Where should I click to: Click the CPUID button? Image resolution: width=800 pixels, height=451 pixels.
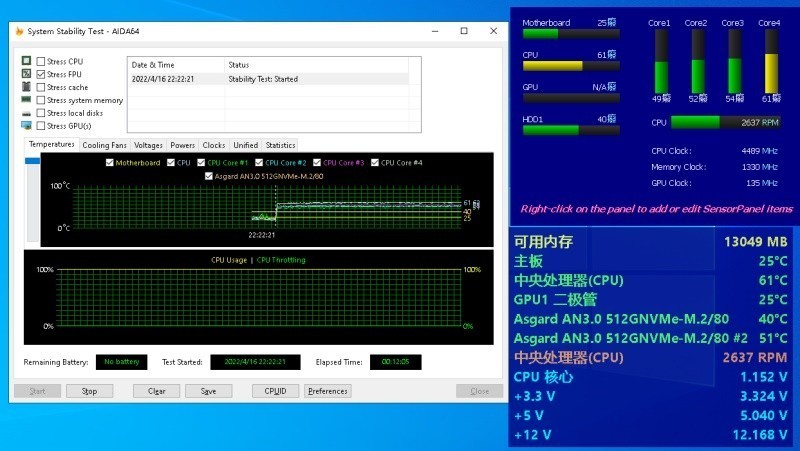[275, 391]
